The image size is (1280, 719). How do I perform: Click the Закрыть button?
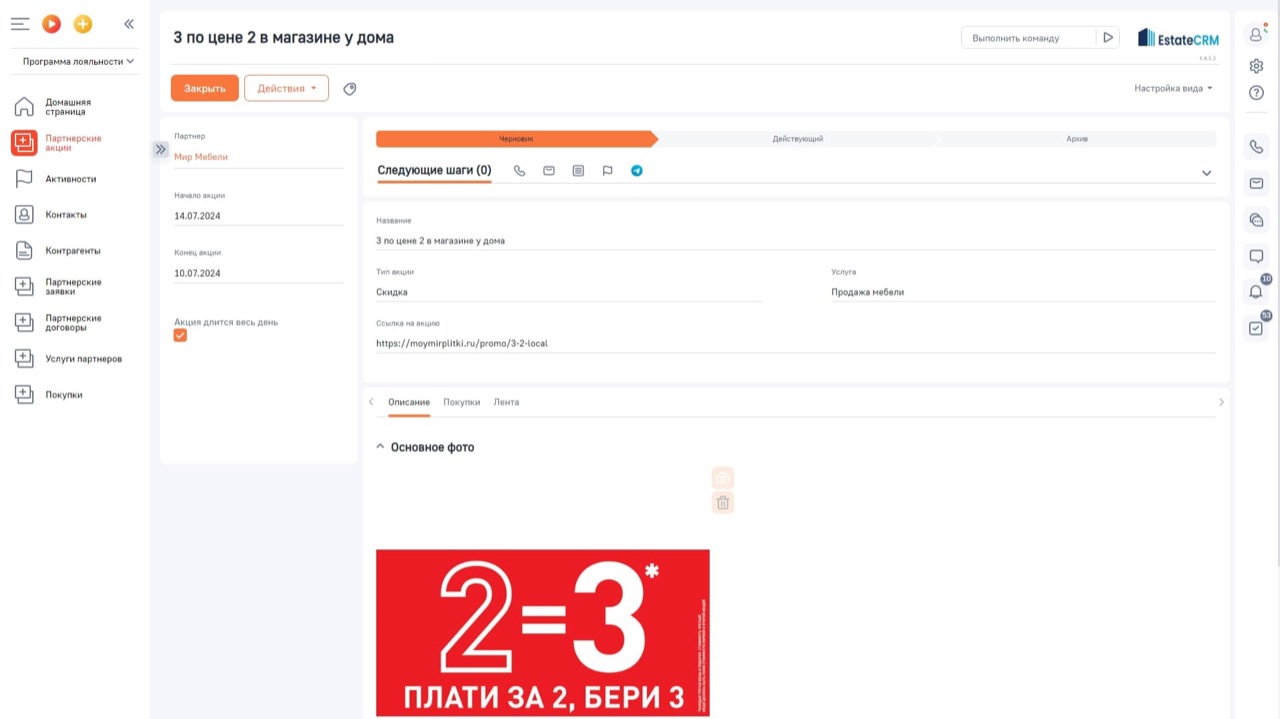205,88
